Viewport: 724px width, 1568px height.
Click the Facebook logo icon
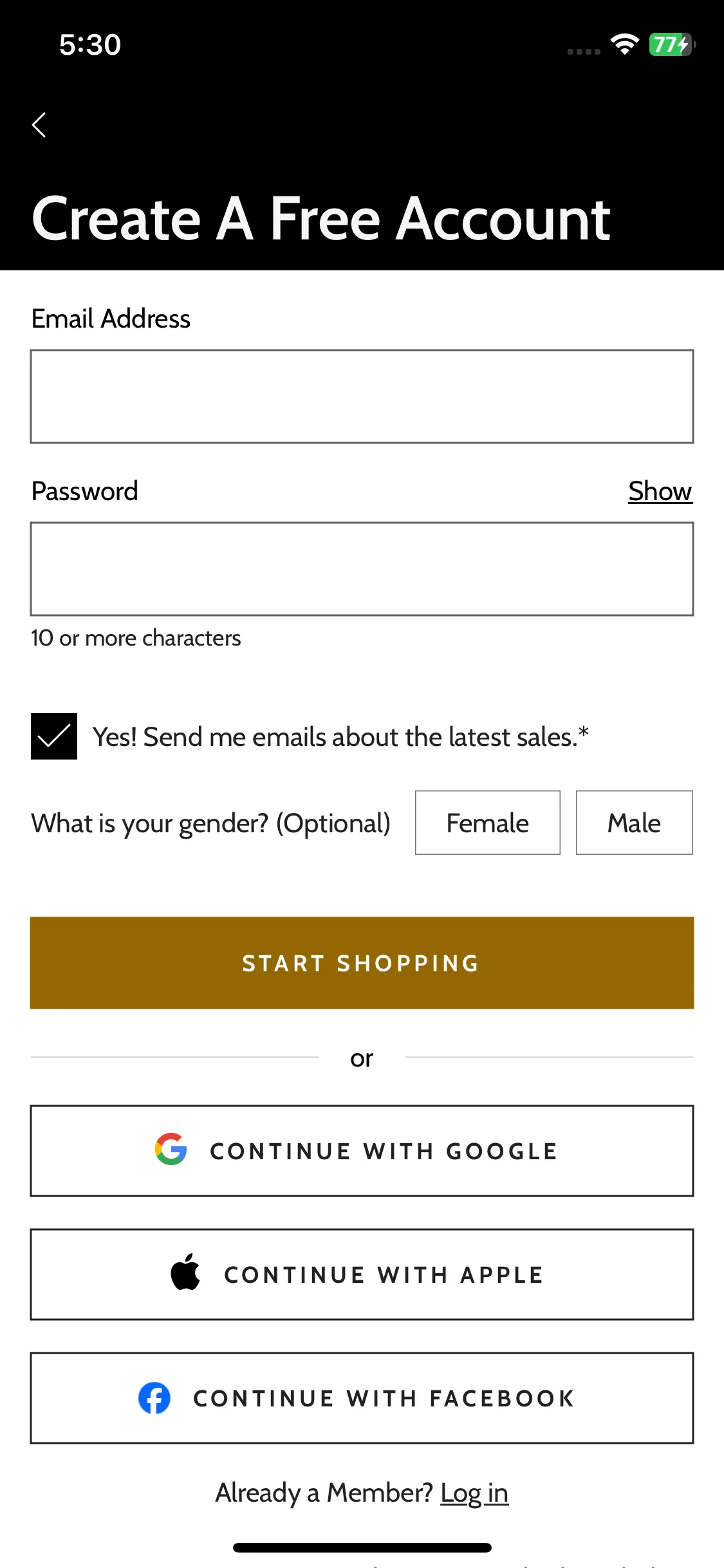(154, 1398)
